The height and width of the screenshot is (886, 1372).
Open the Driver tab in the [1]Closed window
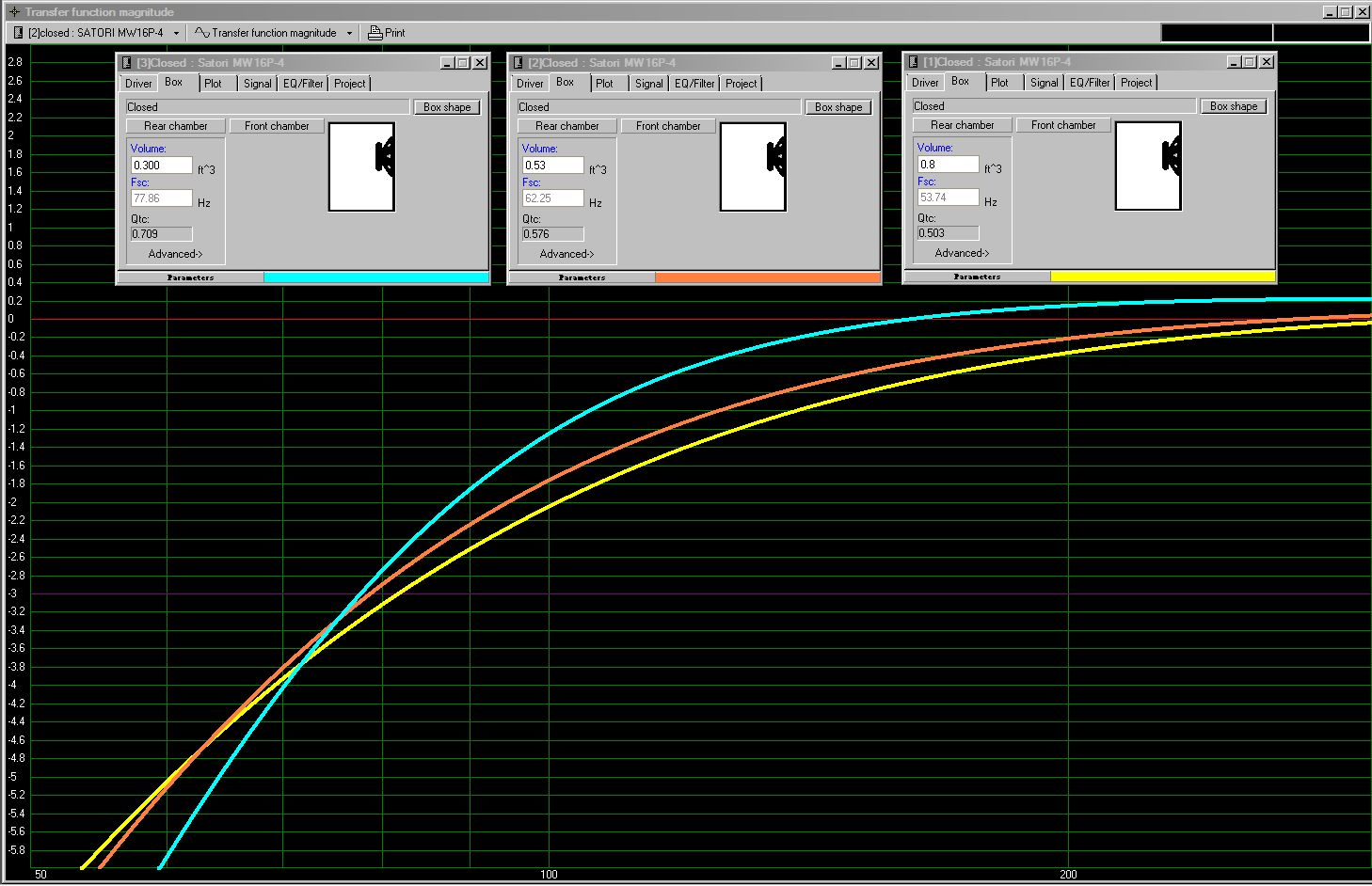tap(925, 83)
